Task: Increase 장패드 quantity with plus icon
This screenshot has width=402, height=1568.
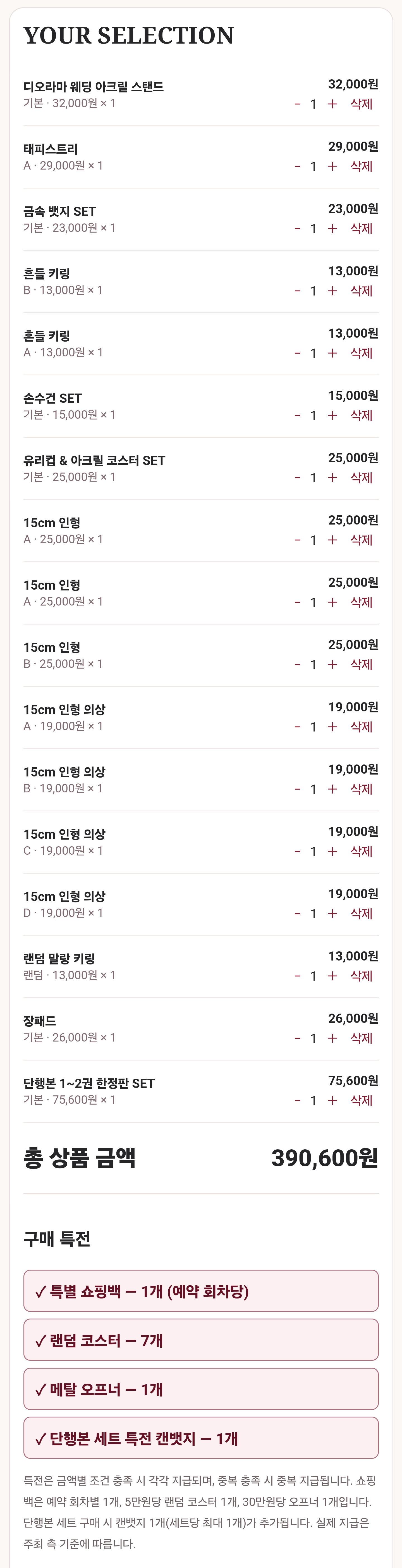Action: tap(332, 1038)
